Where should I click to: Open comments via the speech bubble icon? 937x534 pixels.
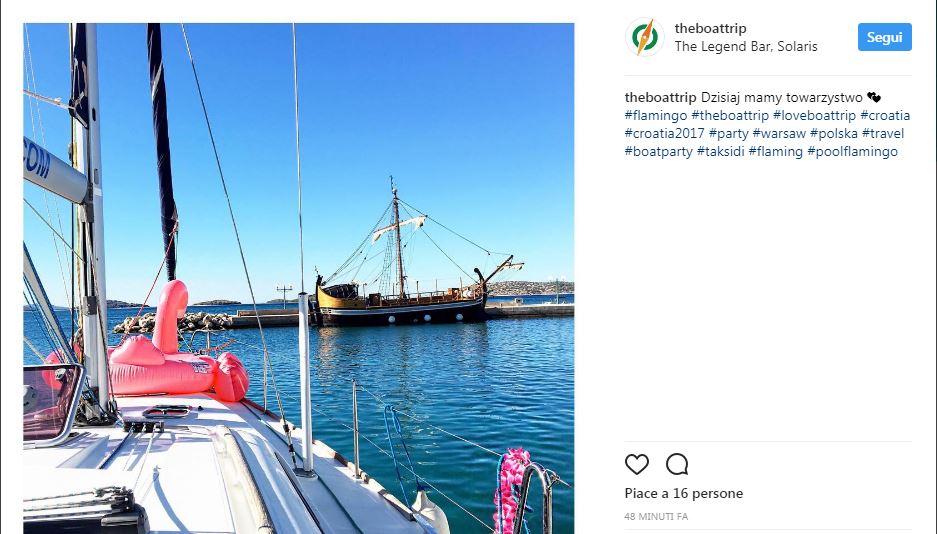pos(677,464)
